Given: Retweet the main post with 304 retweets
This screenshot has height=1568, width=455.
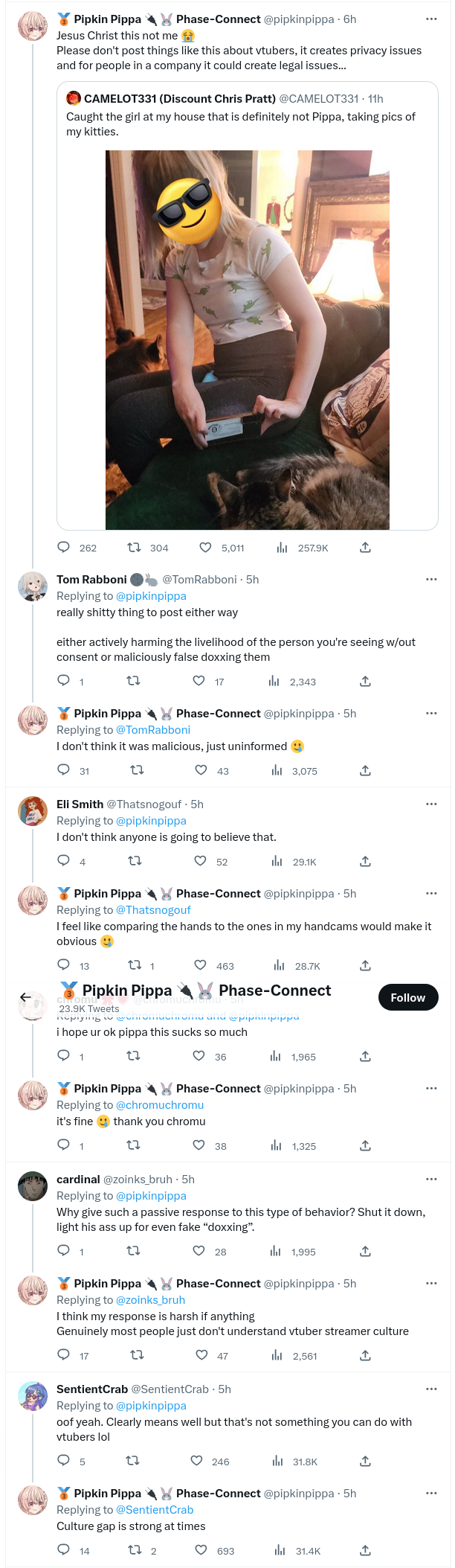Looking at the screenshot, I should 135,548.
